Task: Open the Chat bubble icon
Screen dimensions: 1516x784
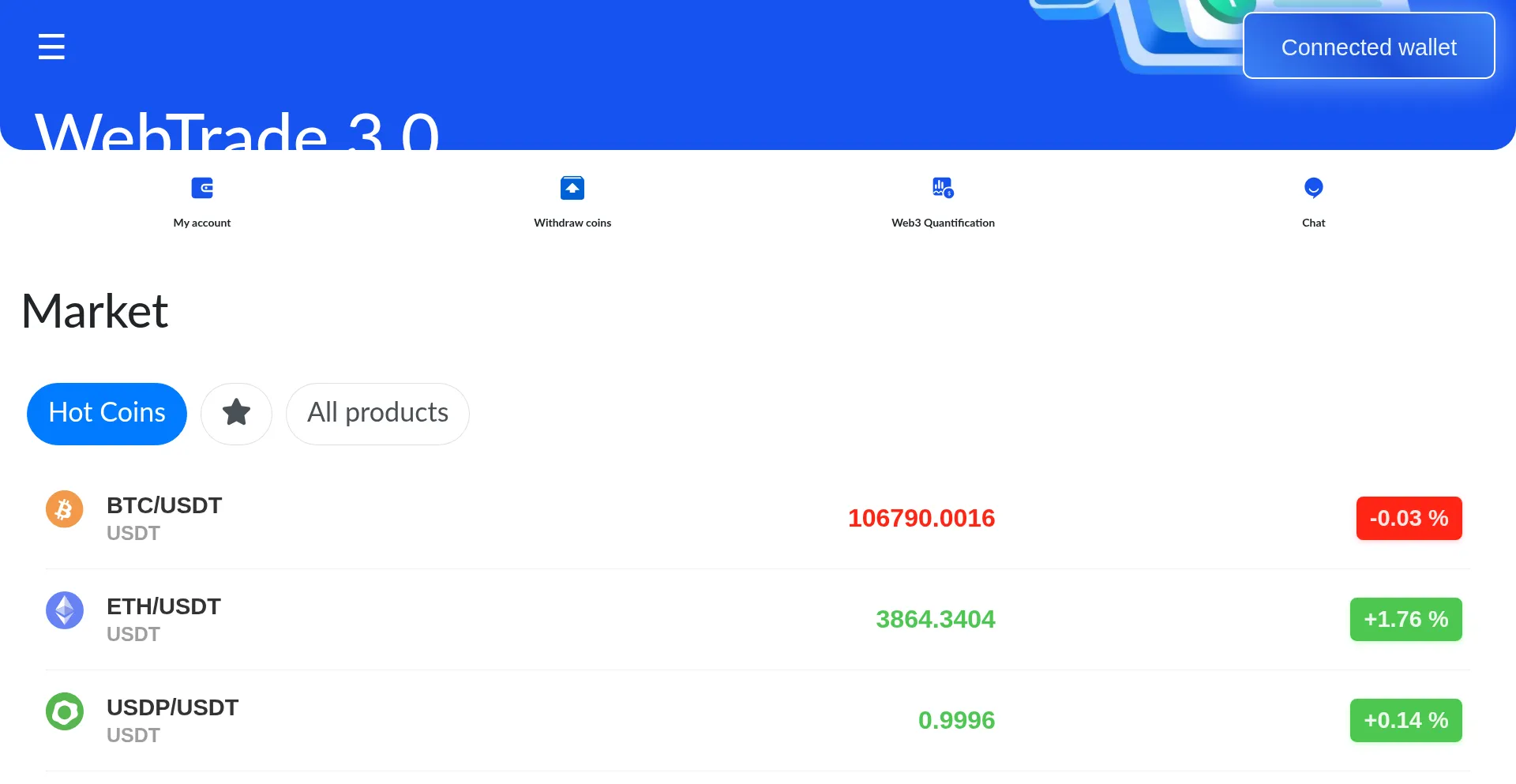Action: click(x=1313, y=188)
